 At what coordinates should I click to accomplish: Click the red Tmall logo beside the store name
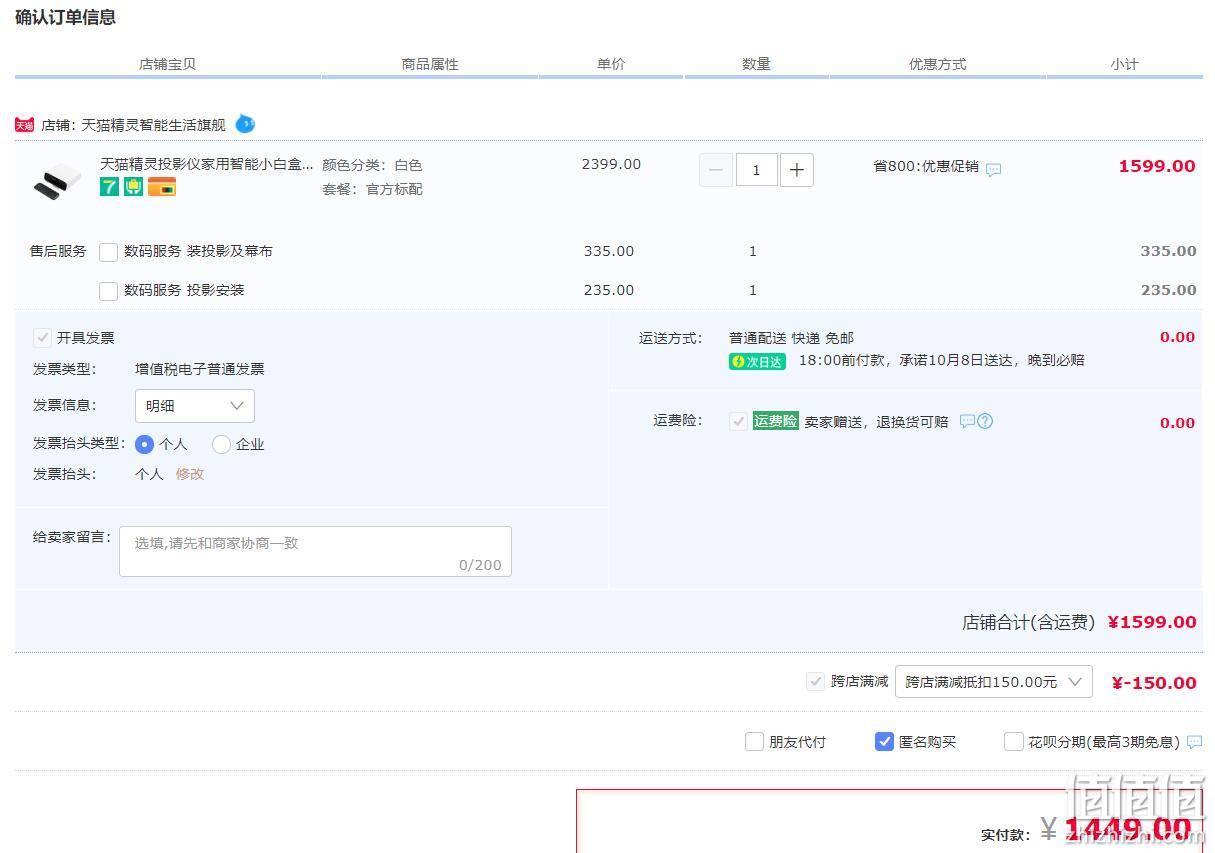coord(25,125)
